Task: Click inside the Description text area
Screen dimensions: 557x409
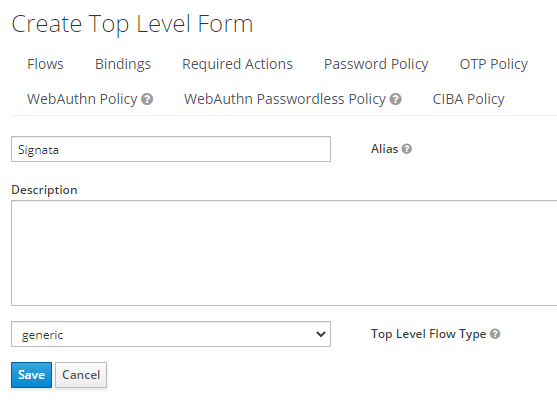Action: [284, 253]
